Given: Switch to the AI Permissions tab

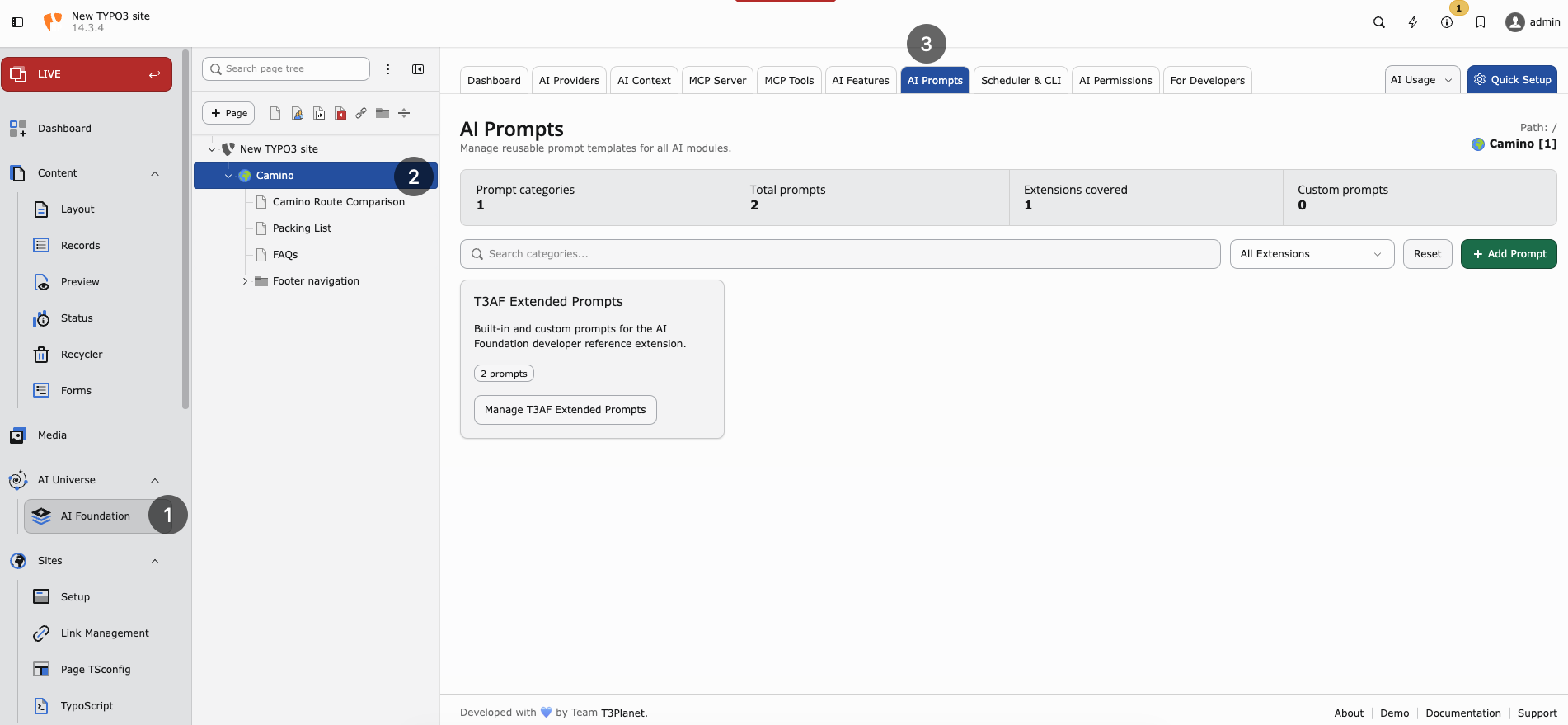Looking at the screenshot, I should [x=1115, y=80].
